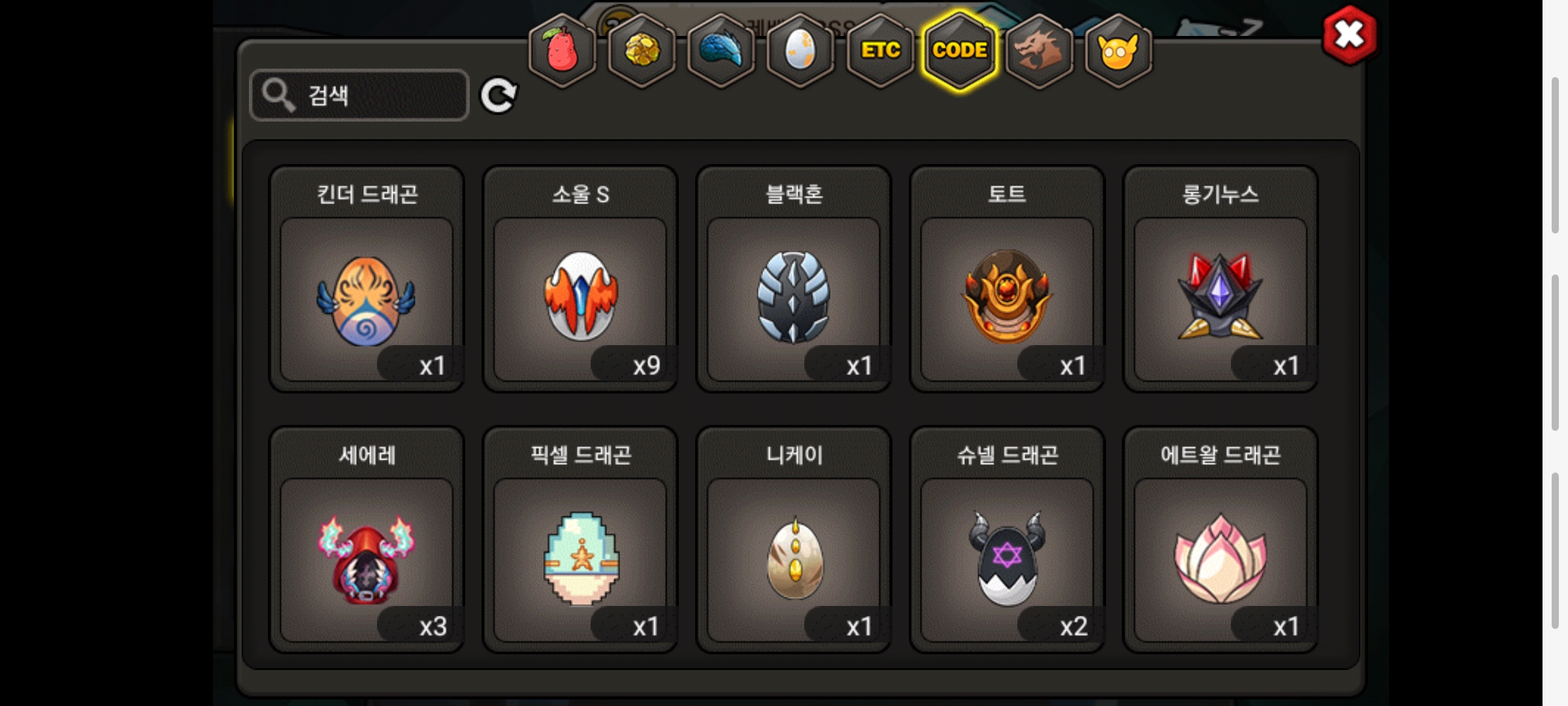Select the 픽셀 드래곤 pixel egg

580,540
